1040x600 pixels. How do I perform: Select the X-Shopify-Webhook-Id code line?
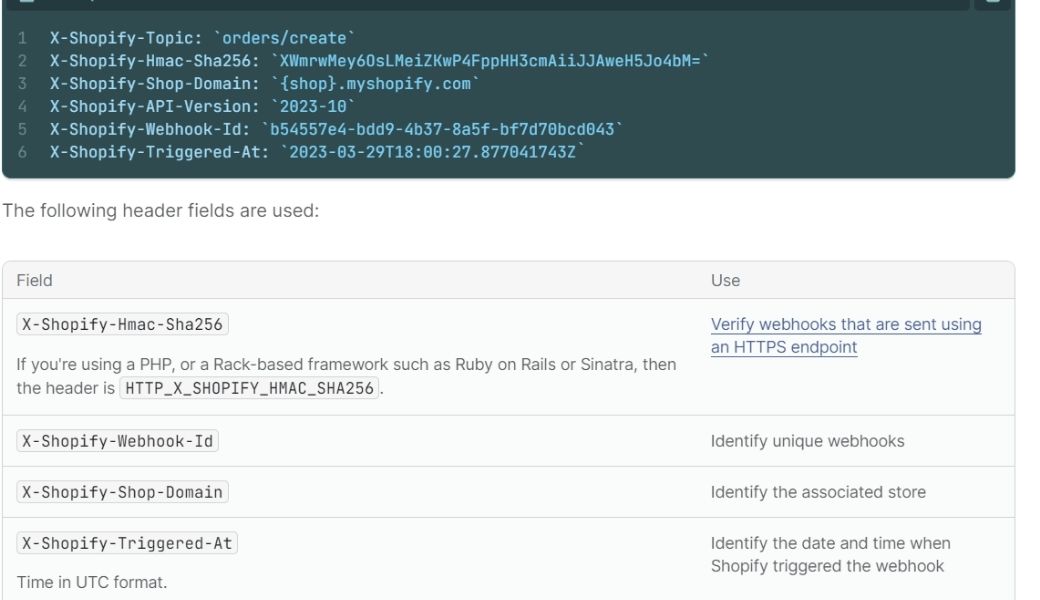(x=336, y=129)
